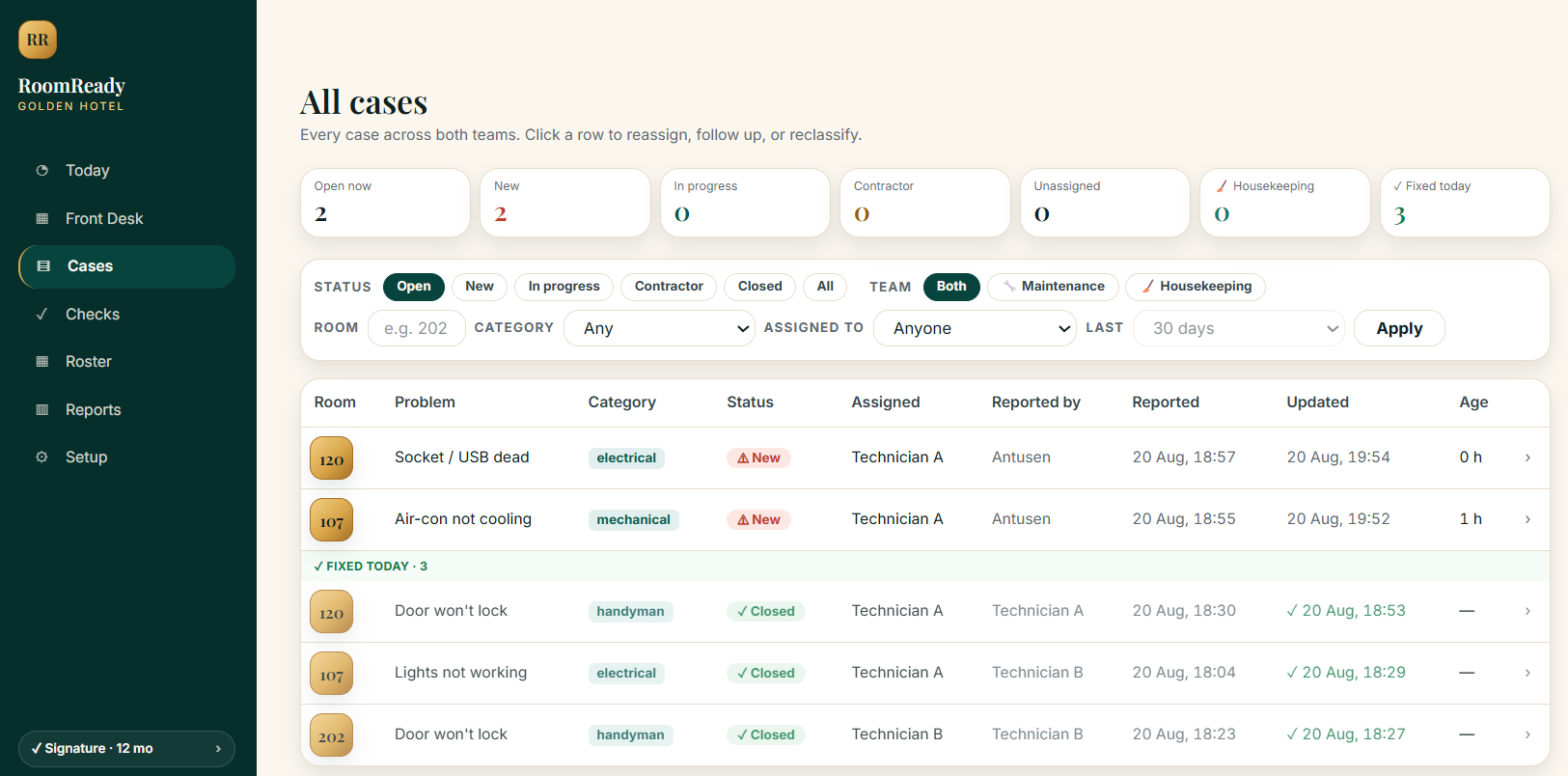1568x776 pixels.
Task: Open the Signature 12 mo plan button
Action: [x=126, y=749]
